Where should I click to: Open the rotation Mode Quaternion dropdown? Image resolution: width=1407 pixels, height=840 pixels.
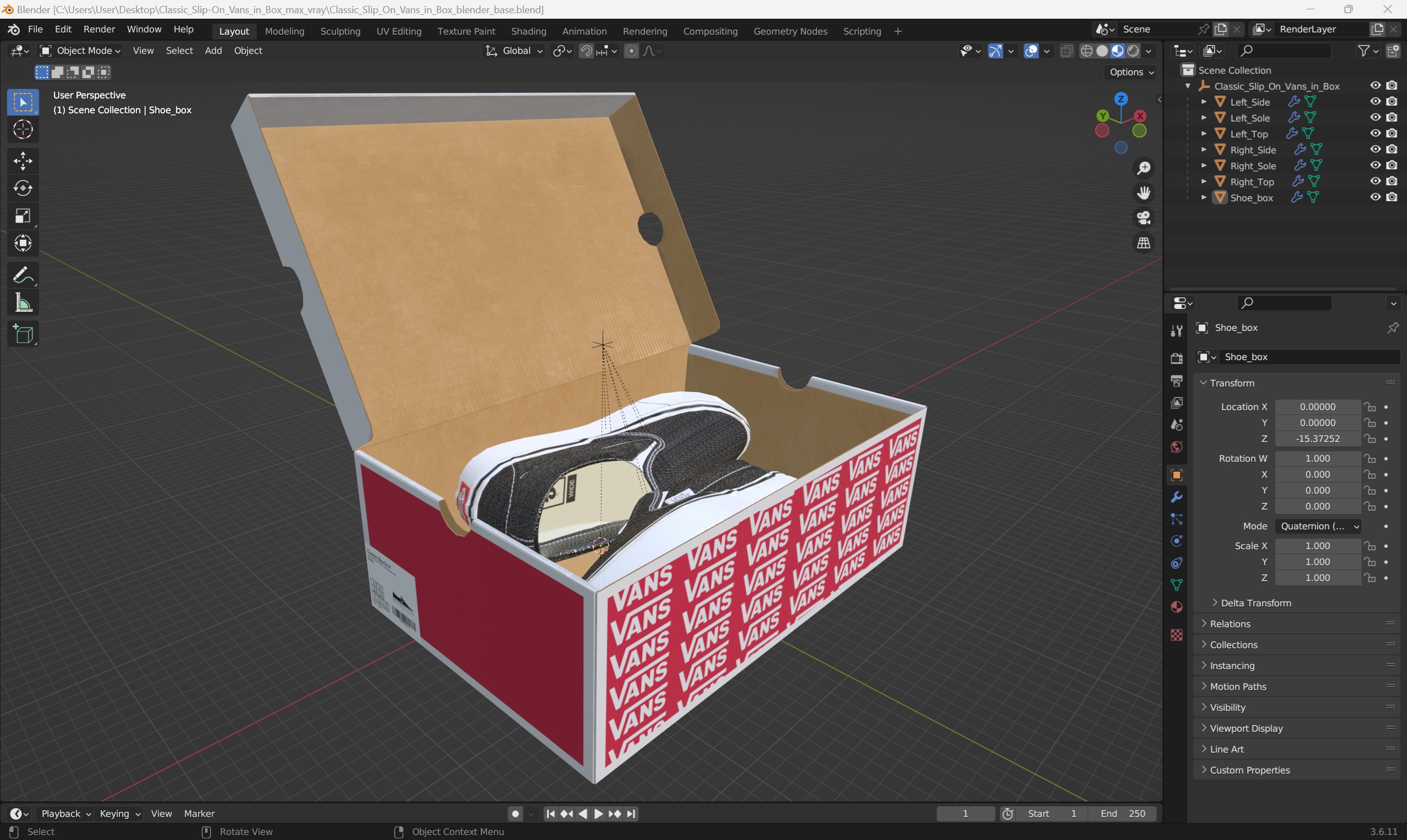point(1317,527)
